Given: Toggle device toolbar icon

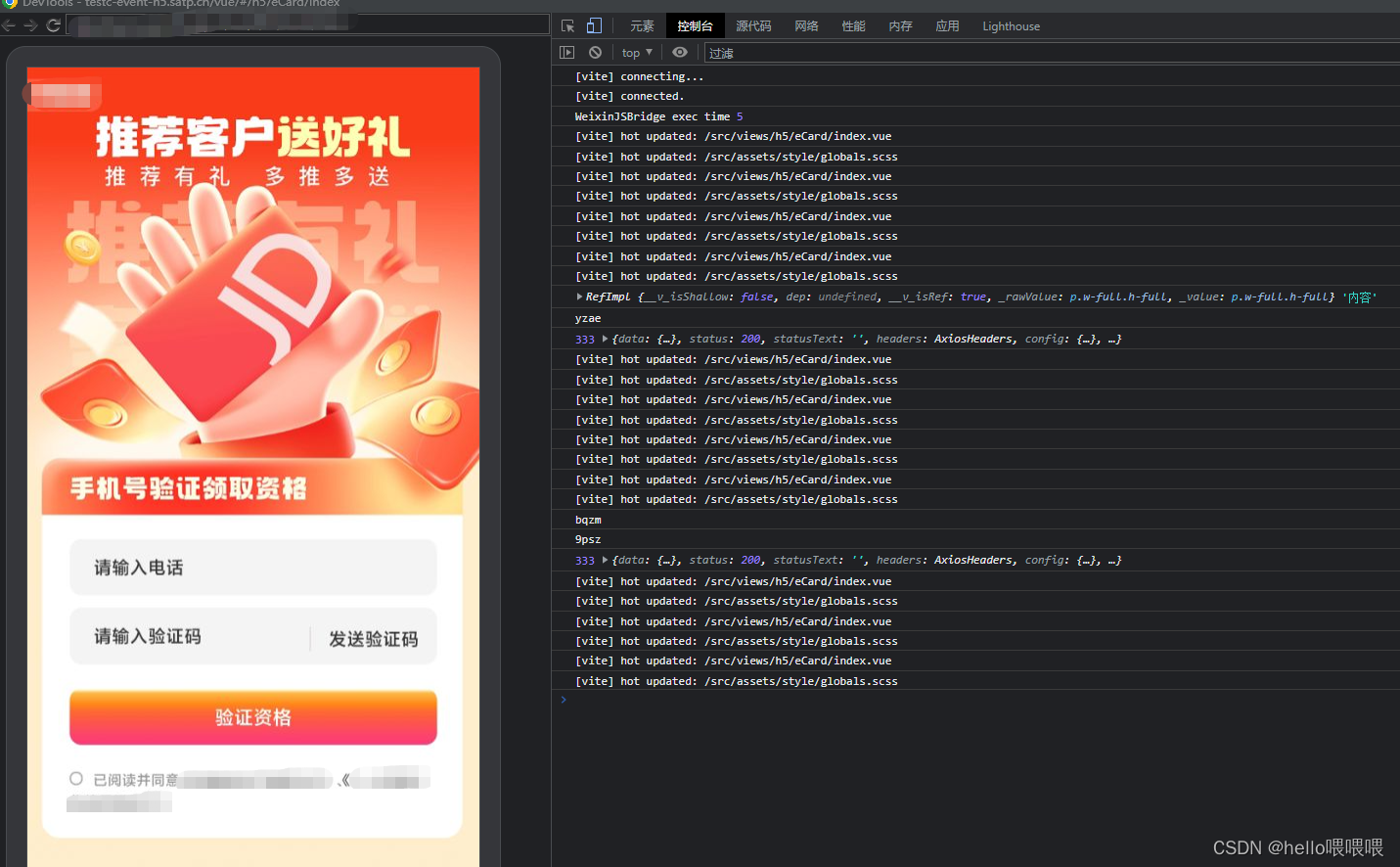Looking at the screenshot, I should tap(594, 26).
